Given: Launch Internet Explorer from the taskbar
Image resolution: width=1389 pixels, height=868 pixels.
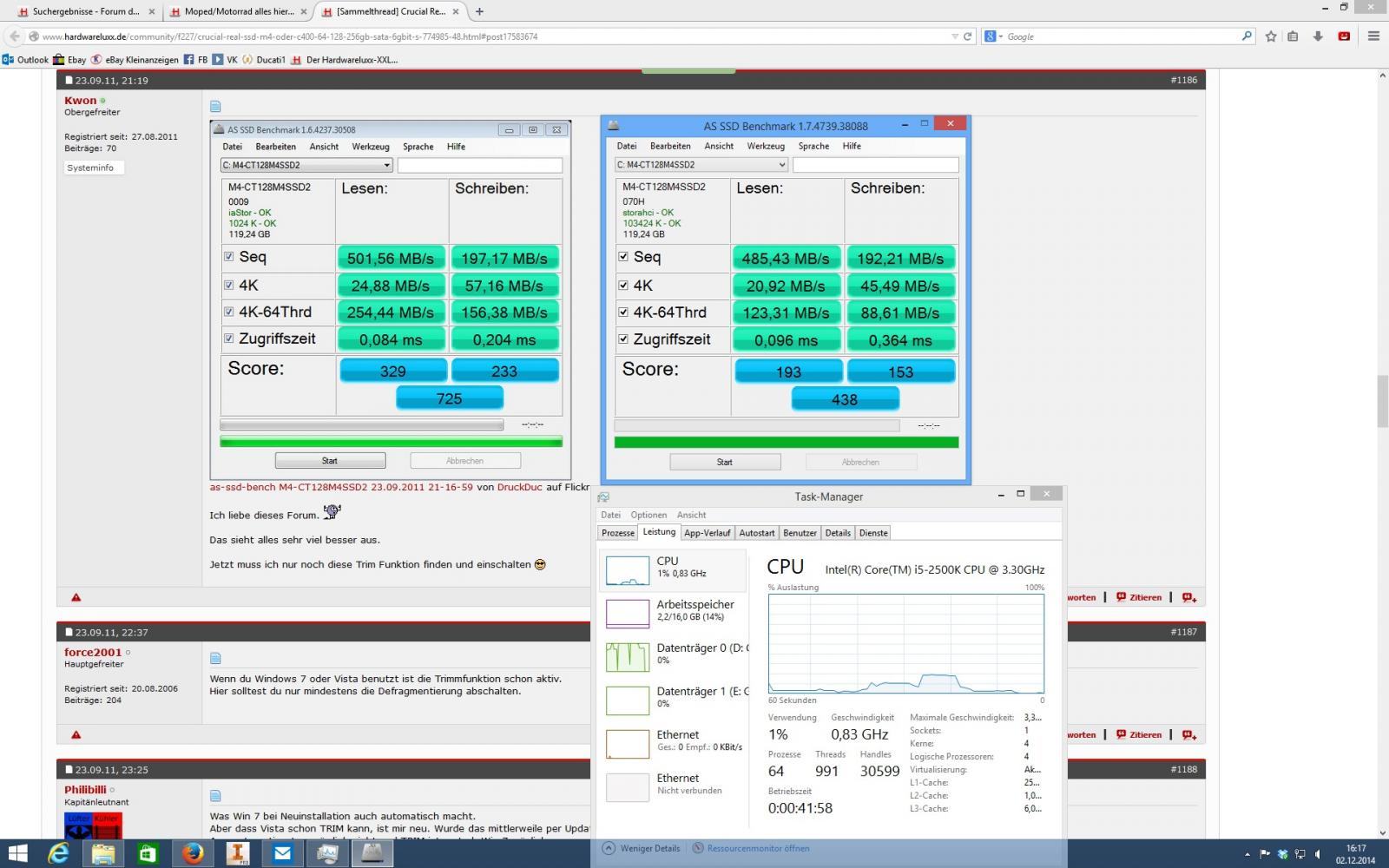Looking at the screenshot, I should tap(58, 853).
